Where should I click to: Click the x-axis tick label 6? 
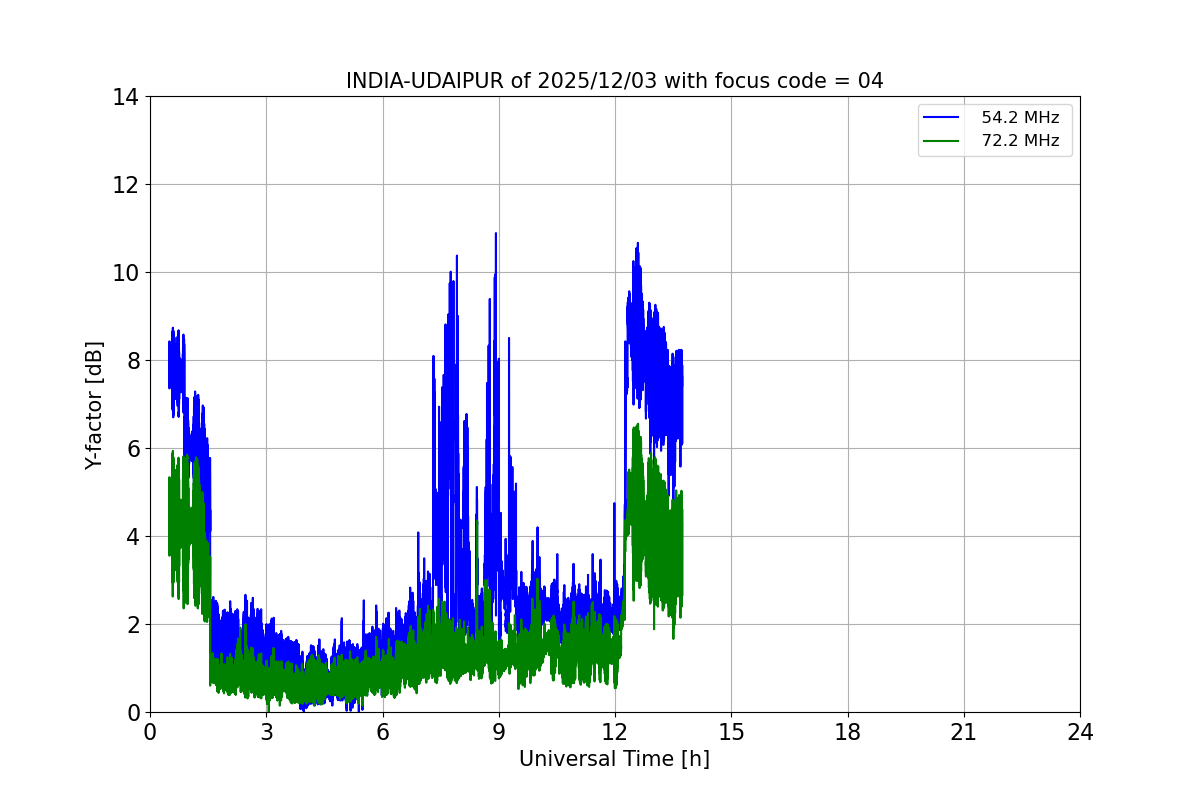pyautogui.click(x=382, y=732)
